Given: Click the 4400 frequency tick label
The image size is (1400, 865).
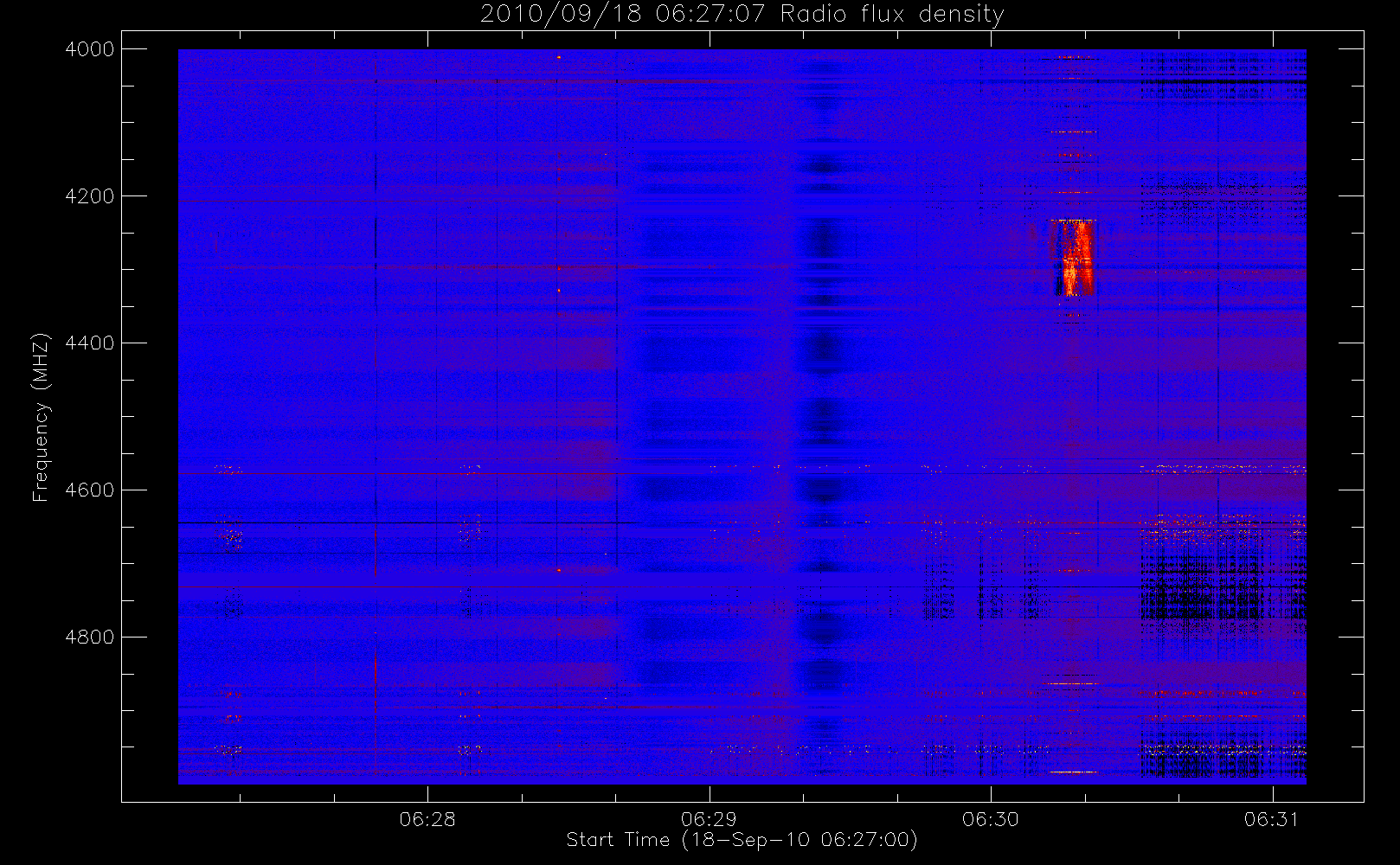Looking at the screenshot, I should tap(90, 343).
